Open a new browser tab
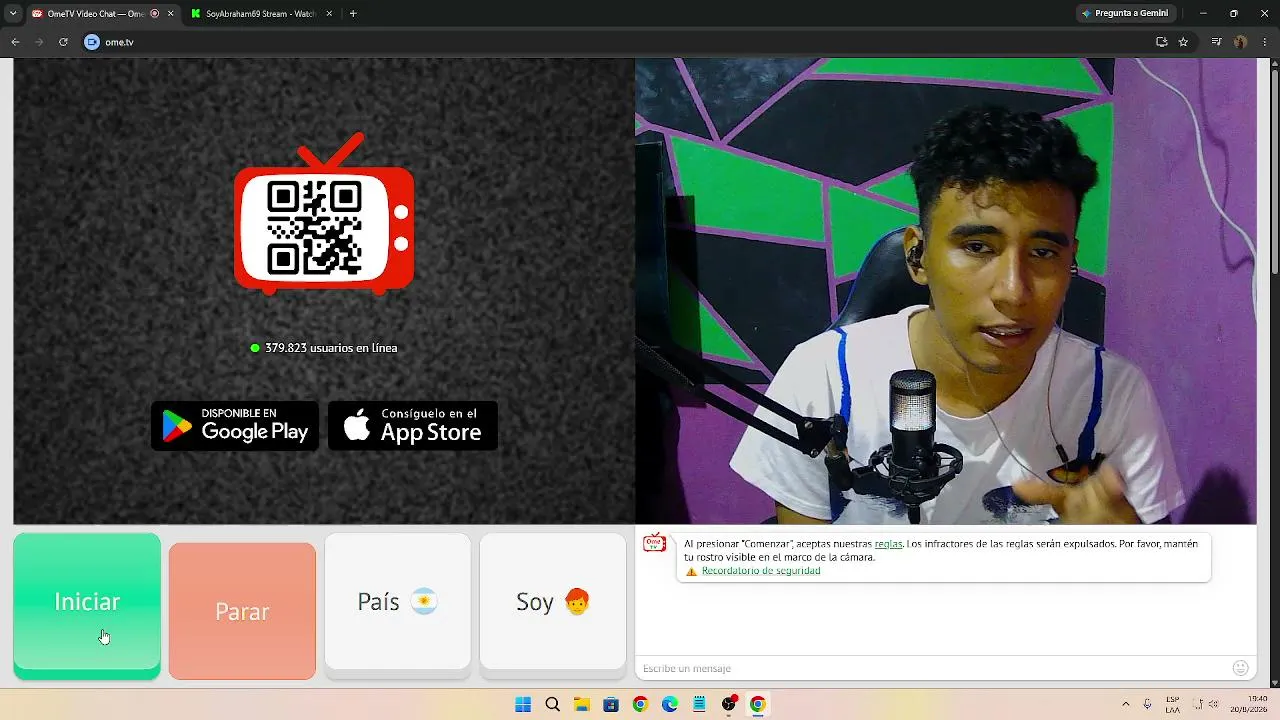This screenshot has width=1280, height=720. click(x=353, y=14)
